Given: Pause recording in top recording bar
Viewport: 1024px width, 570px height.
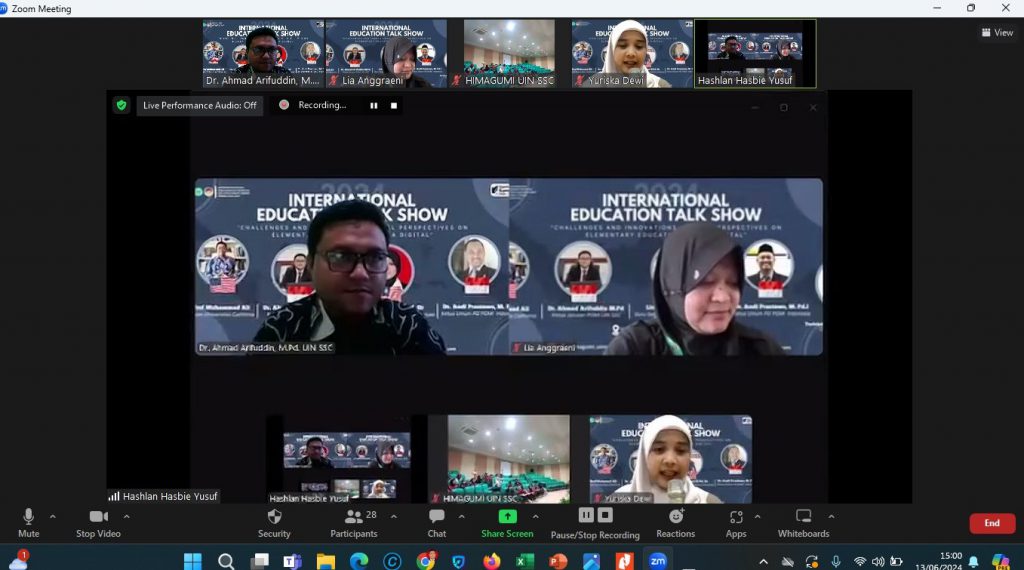Looking at the screenshot, I should tap(374, 105).
